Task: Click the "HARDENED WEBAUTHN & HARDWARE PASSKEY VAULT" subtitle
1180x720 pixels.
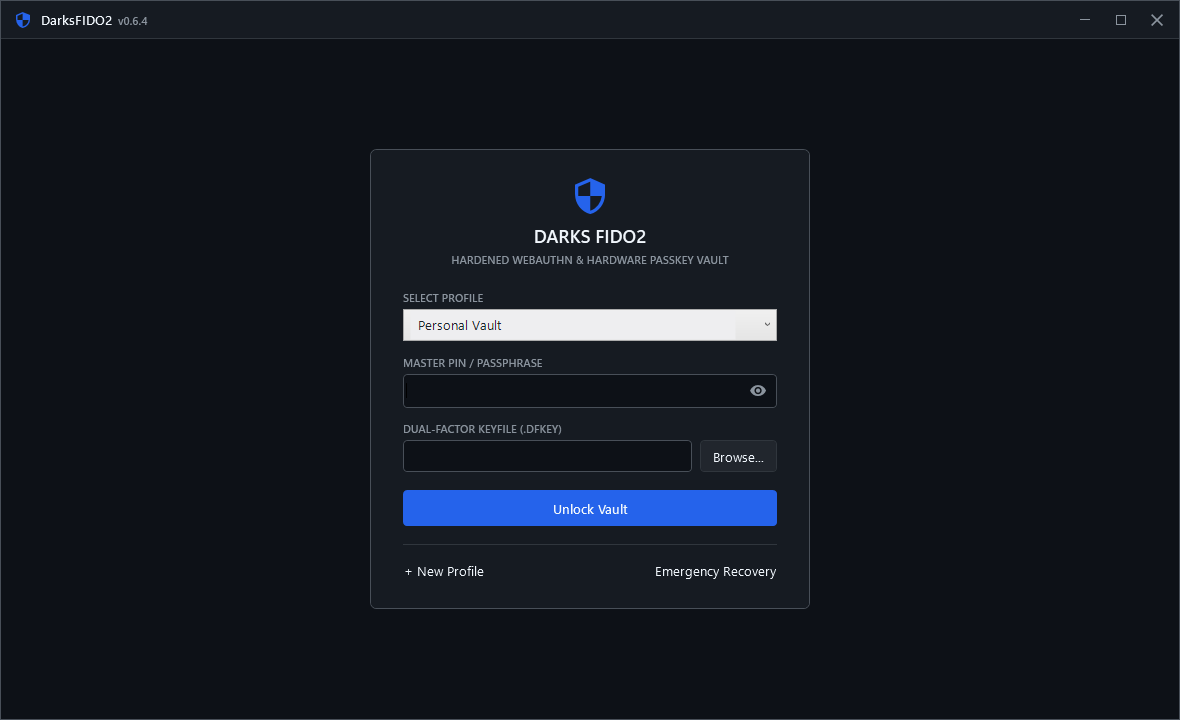Action: (590, 260)
